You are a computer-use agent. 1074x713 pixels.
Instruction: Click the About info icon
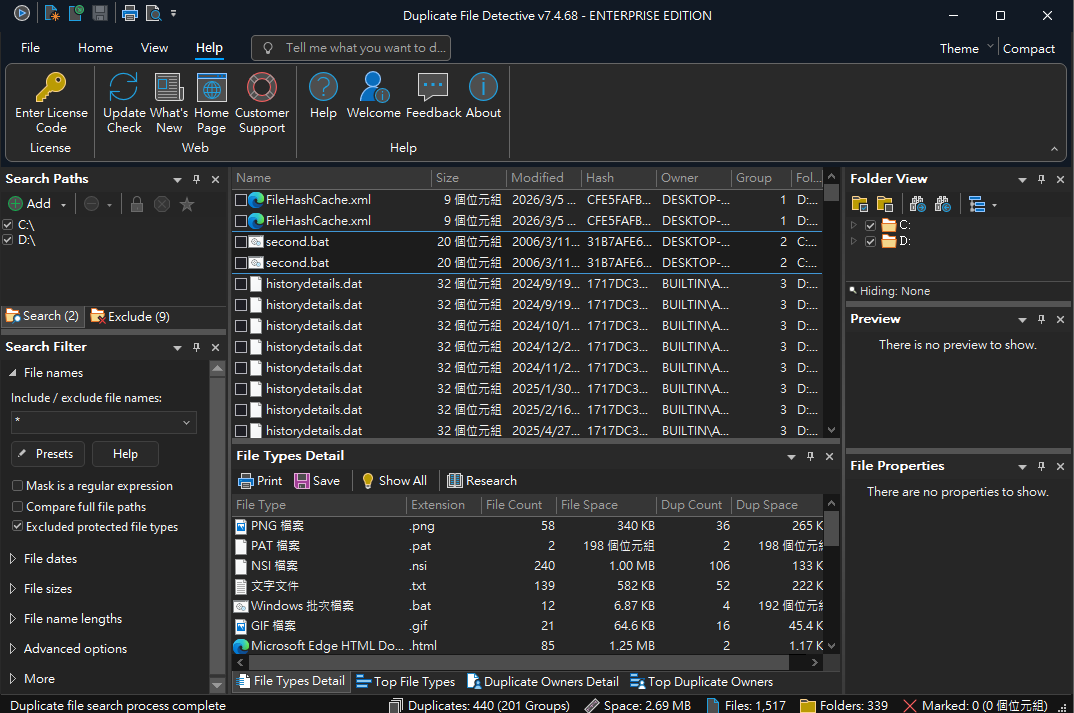click(x=483, y=88)
